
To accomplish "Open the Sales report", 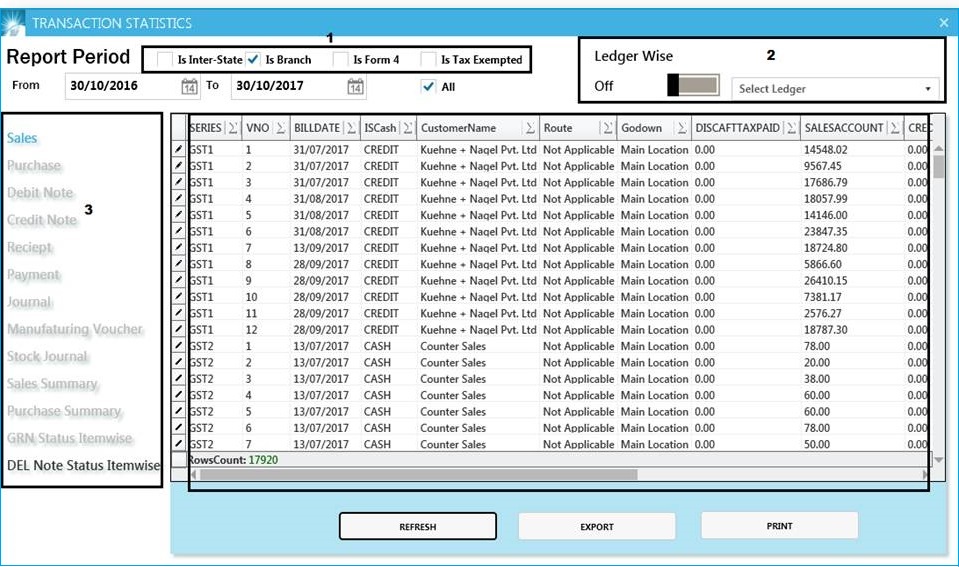I will point(22,138).
